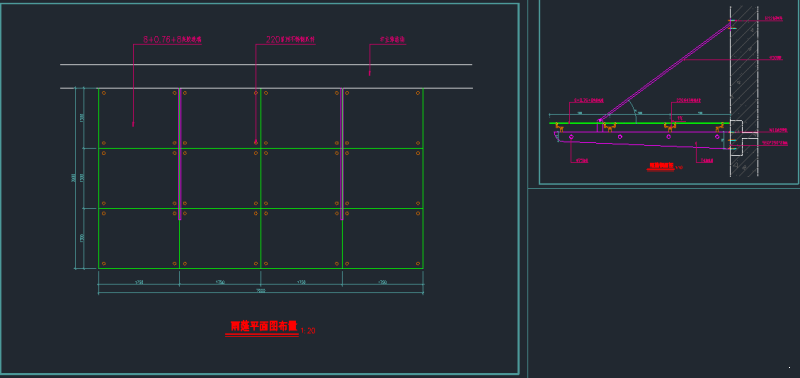
Task: Select the right magenta vertical beam in plan
Action: 342,154
